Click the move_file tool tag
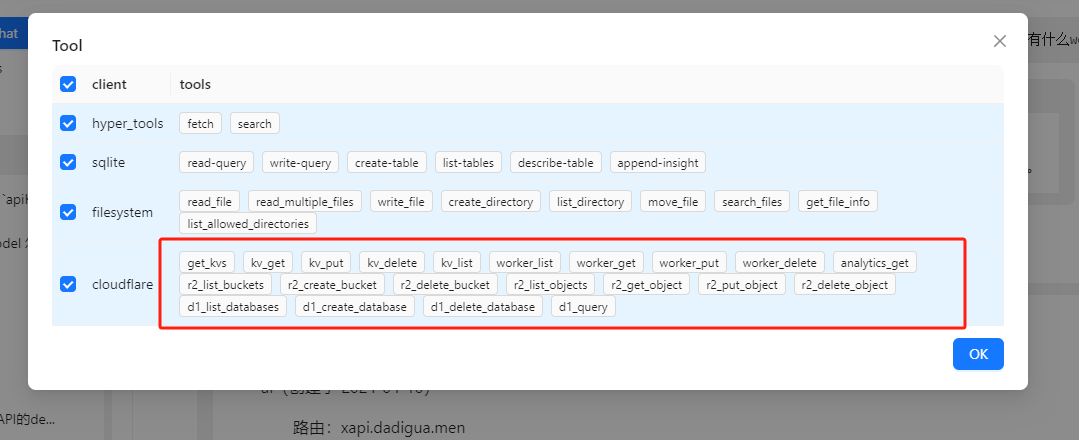Image resolution: width=1079 pixels, height=440 pixels. tap(673, 202)
